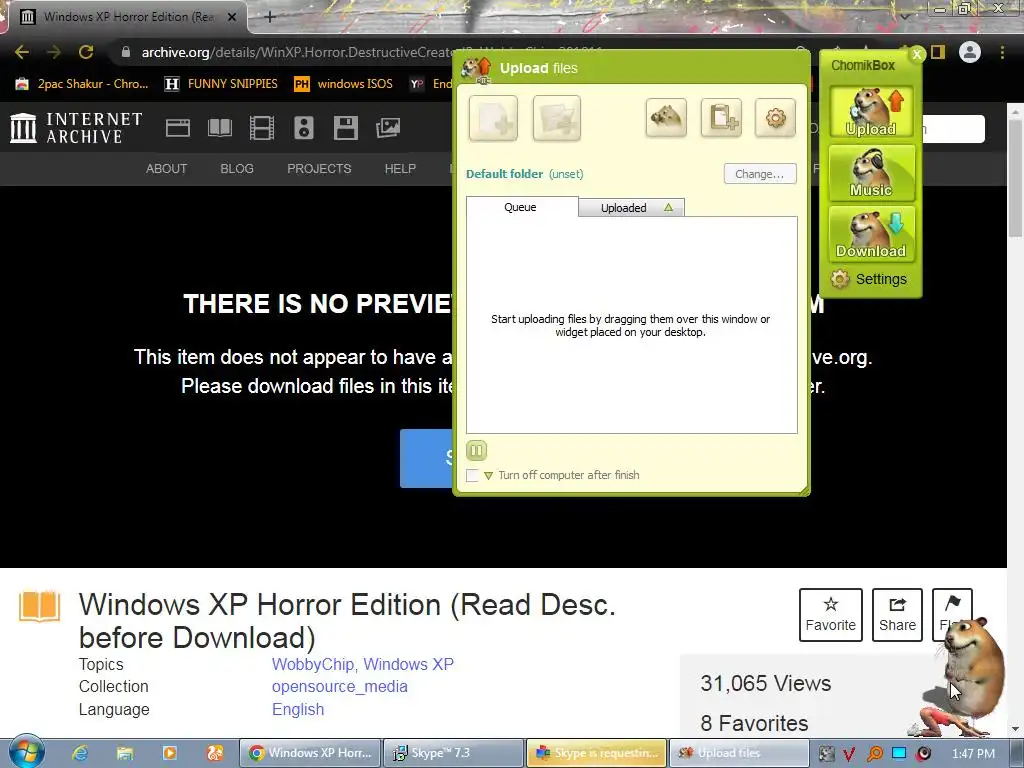Enable Turn off computer after finish checkbox

(472, 475)
